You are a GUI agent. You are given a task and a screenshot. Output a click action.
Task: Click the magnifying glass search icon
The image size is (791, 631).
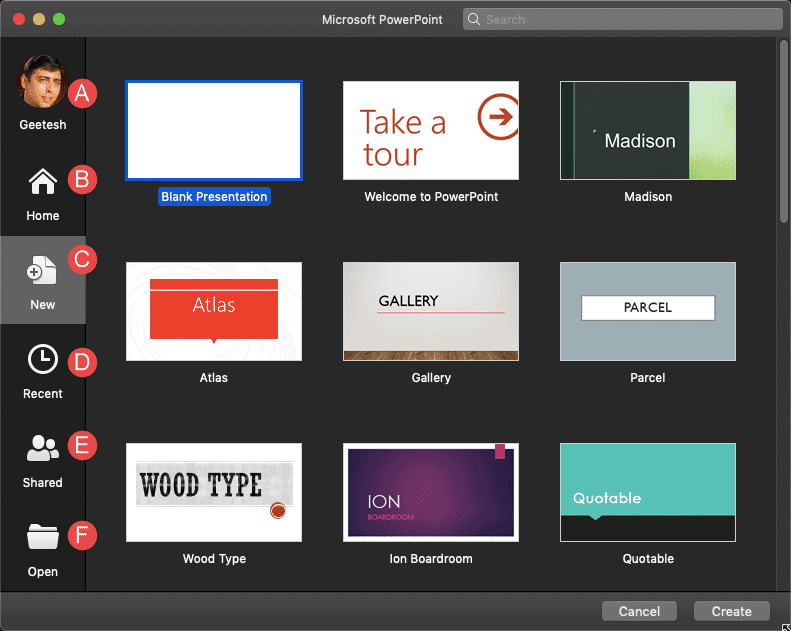click(x=474, y=19)
